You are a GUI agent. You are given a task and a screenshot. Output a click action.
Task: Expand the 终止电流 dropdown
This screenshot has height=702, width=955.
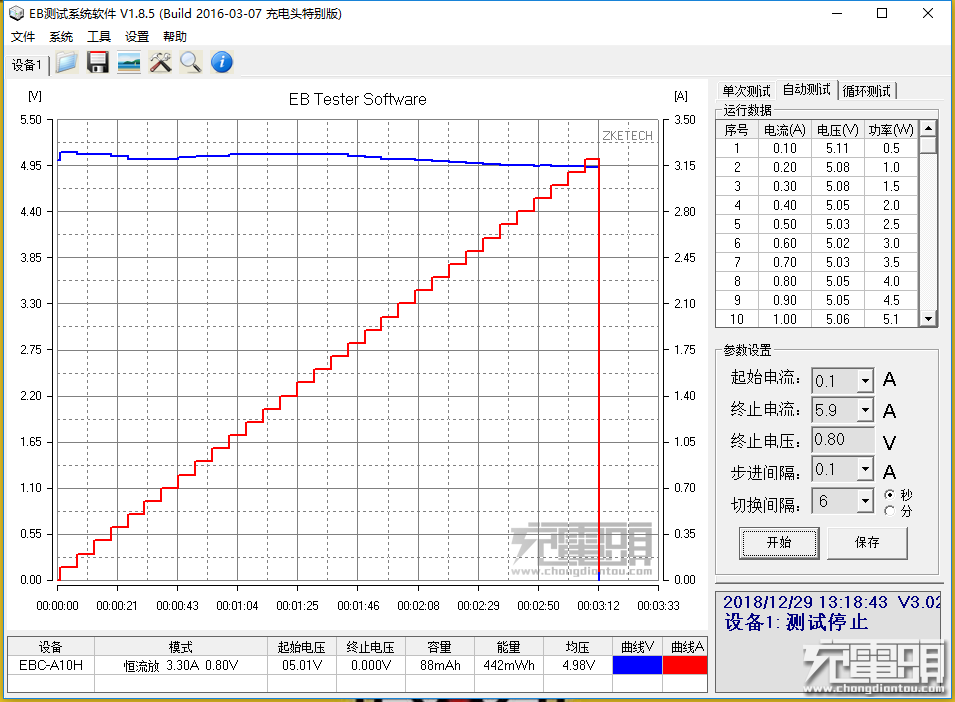(864, 411)
